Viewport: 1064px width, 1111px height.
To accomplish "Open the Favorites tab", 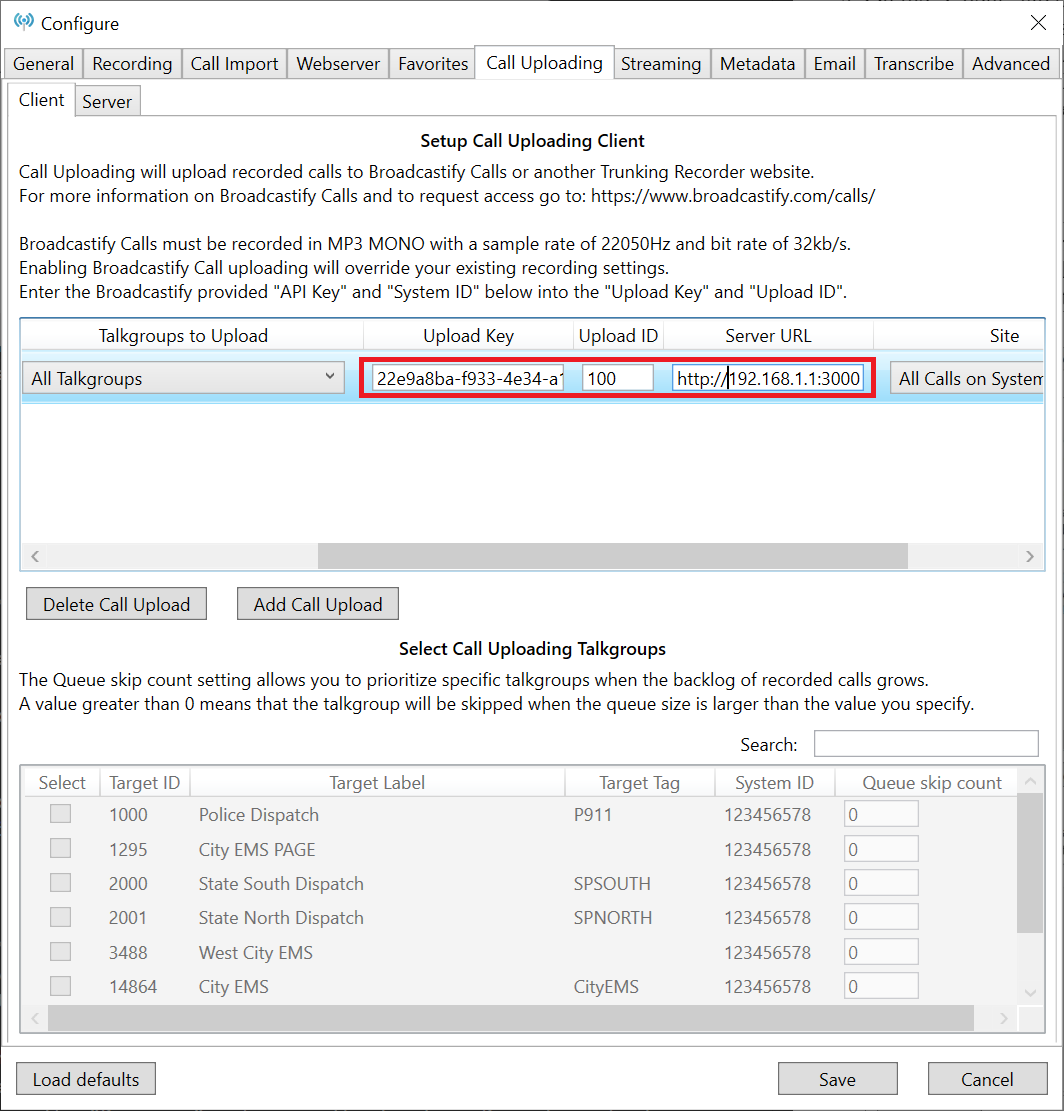I will [x=433, y=64].
